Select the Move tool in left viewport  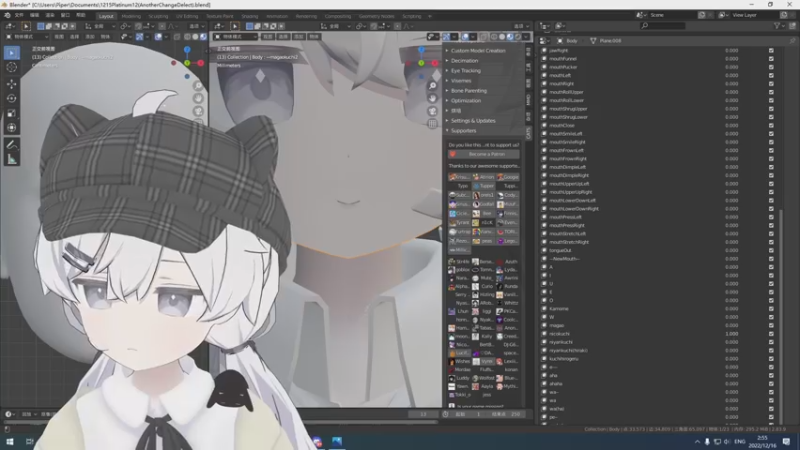coord(12,83)
